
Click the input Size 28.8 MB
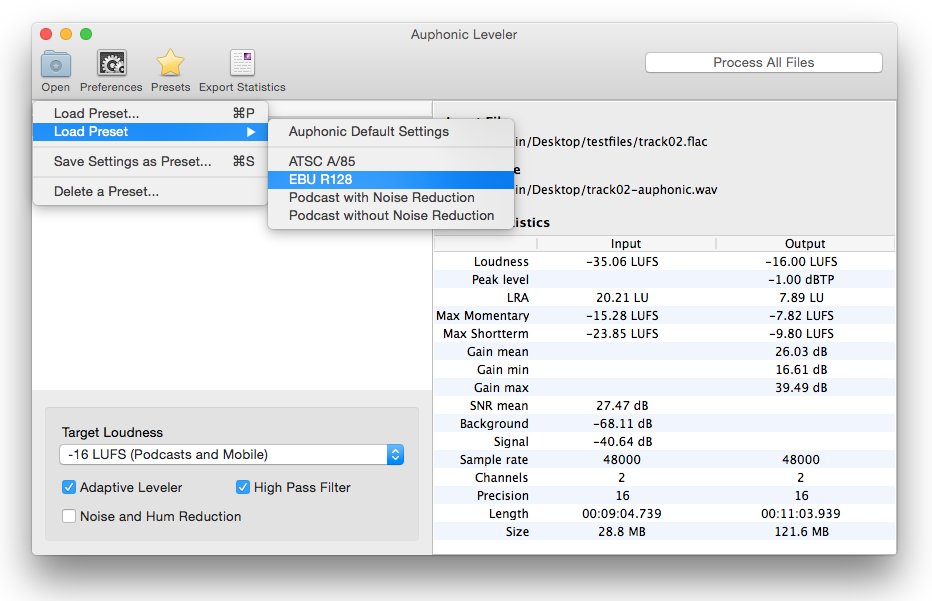pos(622,531)
